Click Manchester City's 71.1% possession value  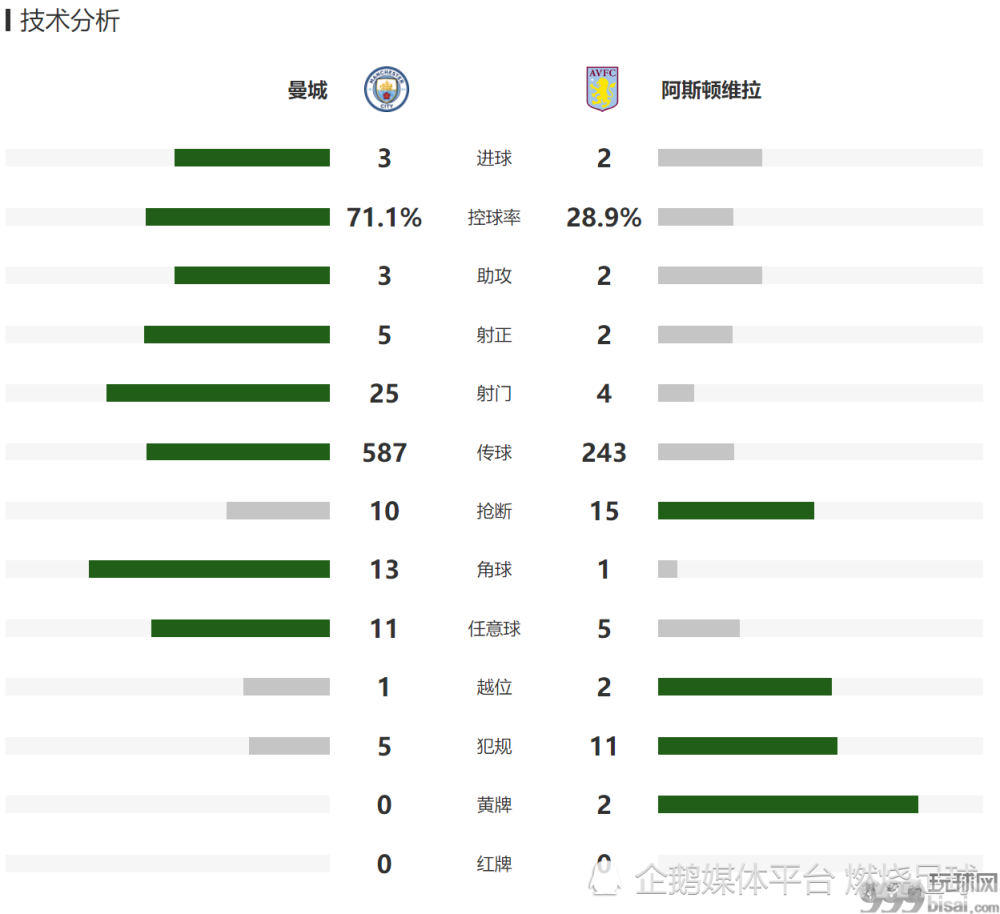[x=384, y=217]
